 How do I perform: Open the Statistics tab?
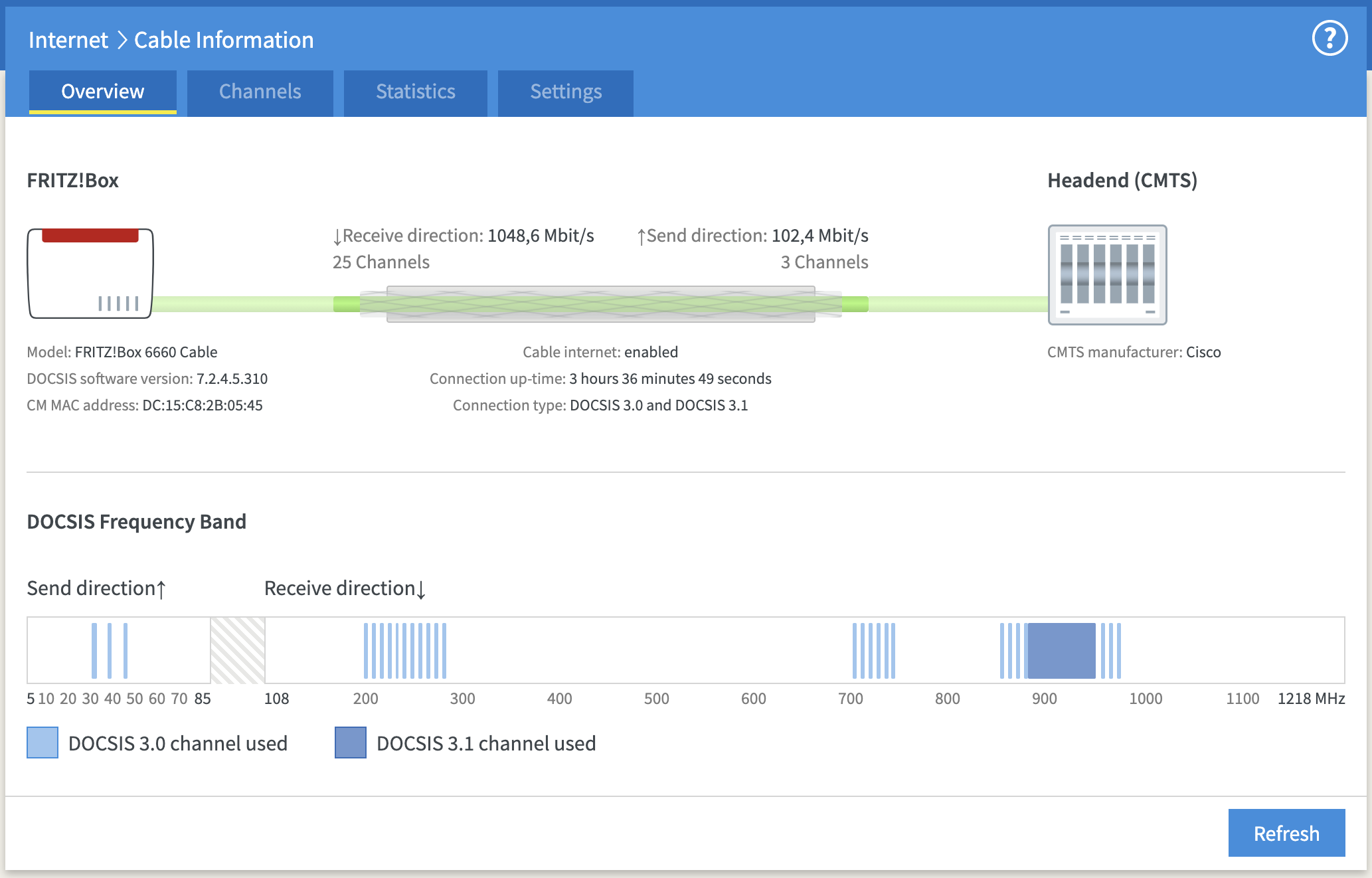click(415, 92)
